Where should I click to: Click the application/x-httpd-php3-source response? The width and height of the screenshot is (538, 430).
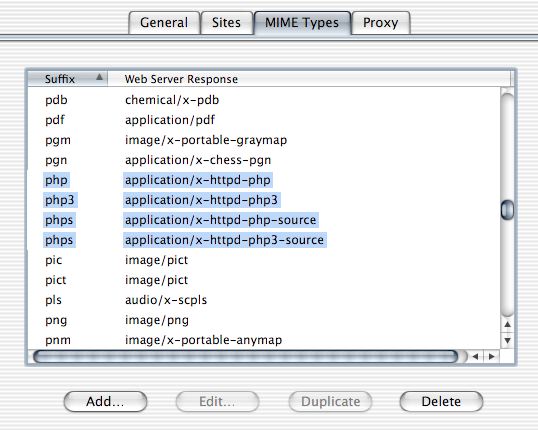(225, 240)
